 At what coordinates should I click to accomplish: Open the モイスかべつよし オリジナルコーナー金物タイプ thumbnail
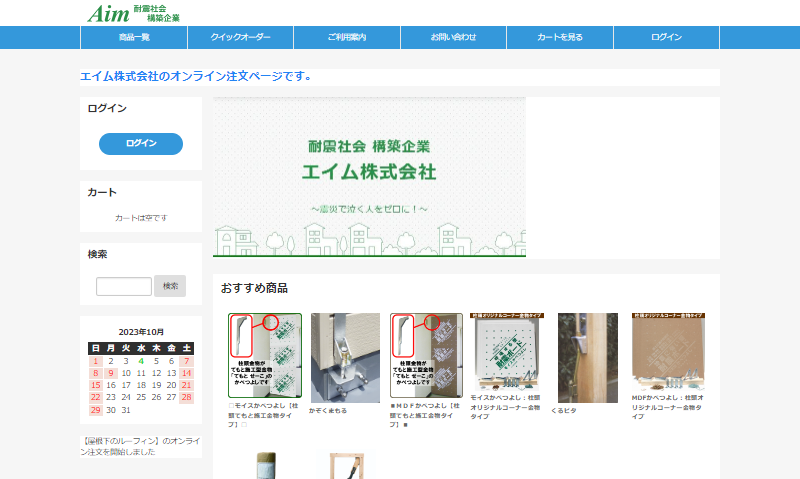507,351
